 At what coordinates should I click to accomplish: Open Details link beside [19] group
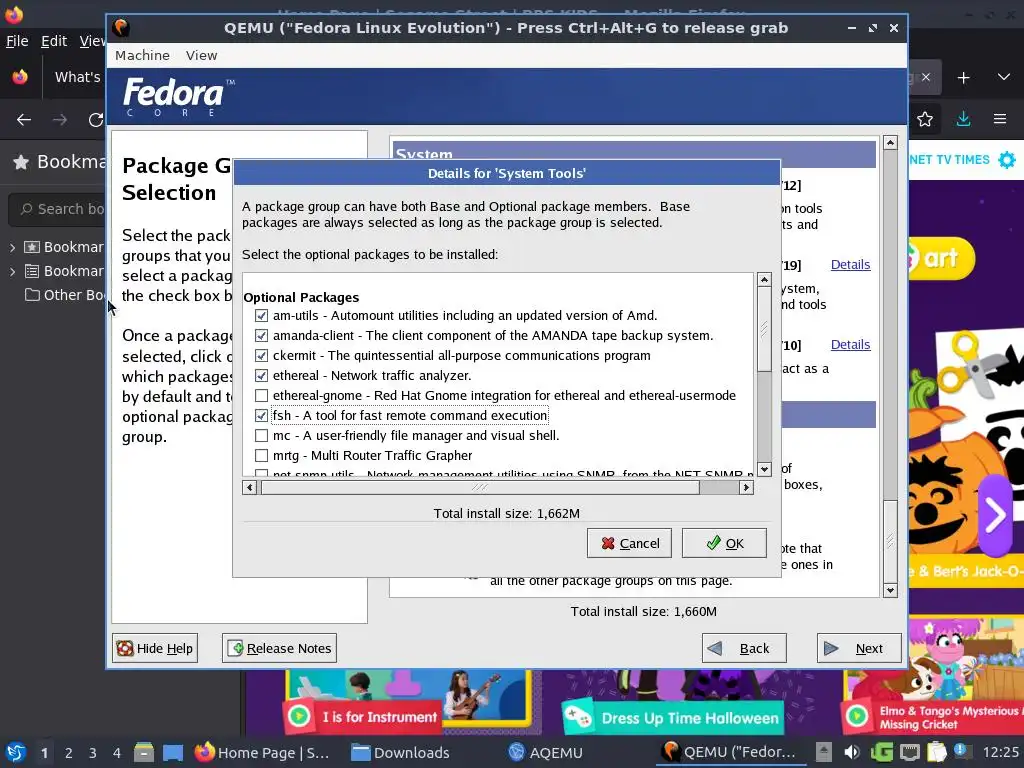tap(850, 264)
